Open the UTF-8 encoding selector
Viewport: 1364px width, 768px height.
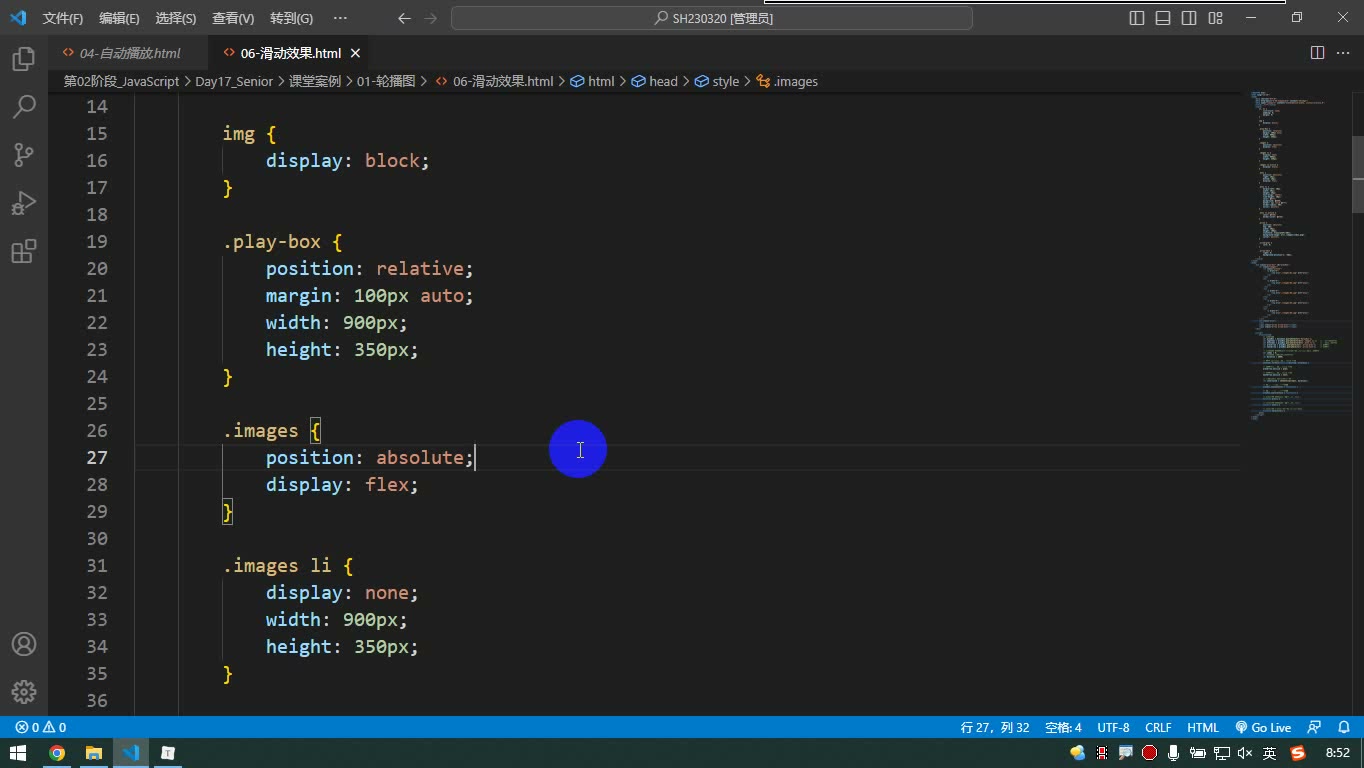[x=1113, y=727]
